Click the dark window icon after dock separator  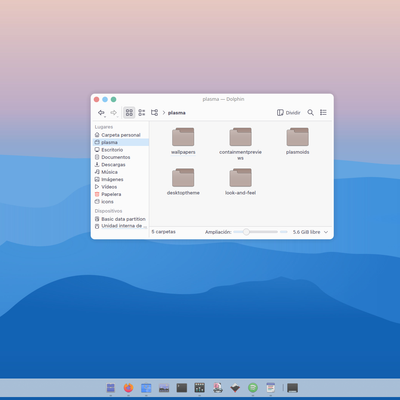coord(292,388)
